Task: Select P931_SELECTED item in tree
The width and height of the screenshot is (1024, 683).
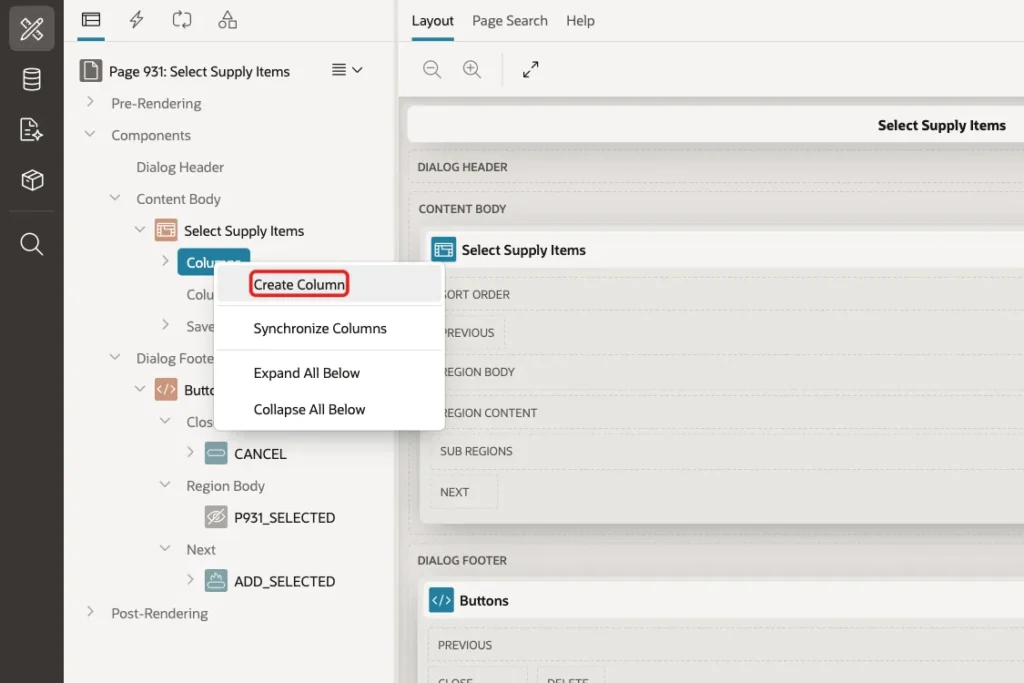Action: [x=284, y=518]
